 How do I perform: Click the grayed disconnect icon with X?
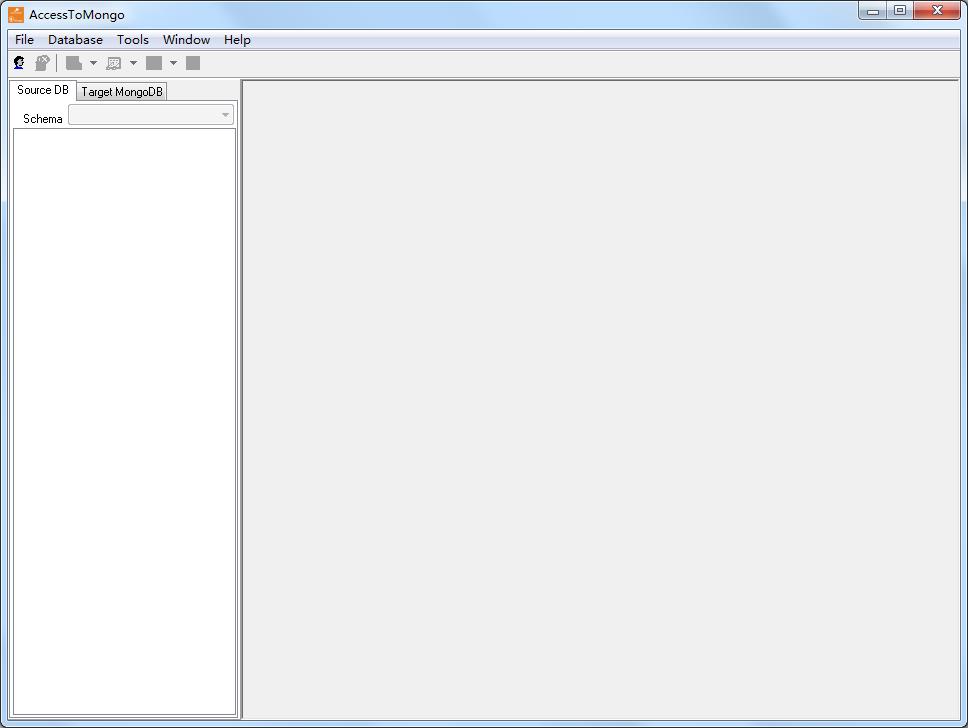click(42, 63)
